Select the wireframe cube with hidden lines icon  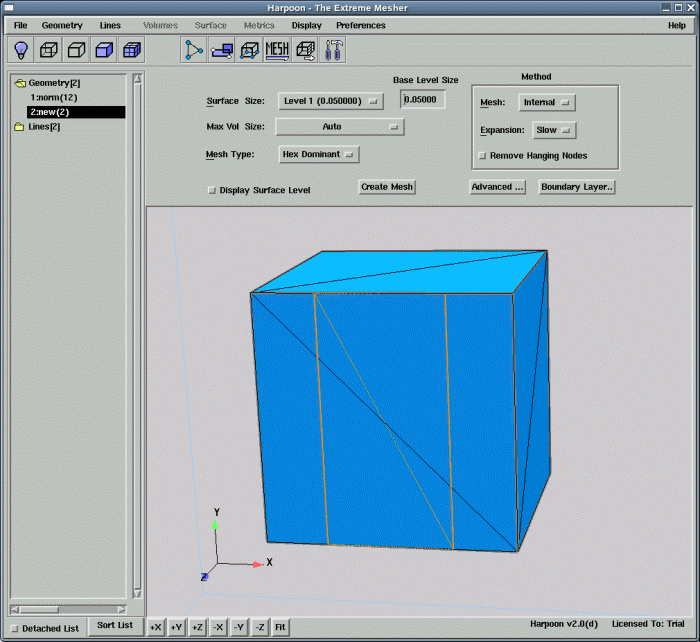[48, 50]
